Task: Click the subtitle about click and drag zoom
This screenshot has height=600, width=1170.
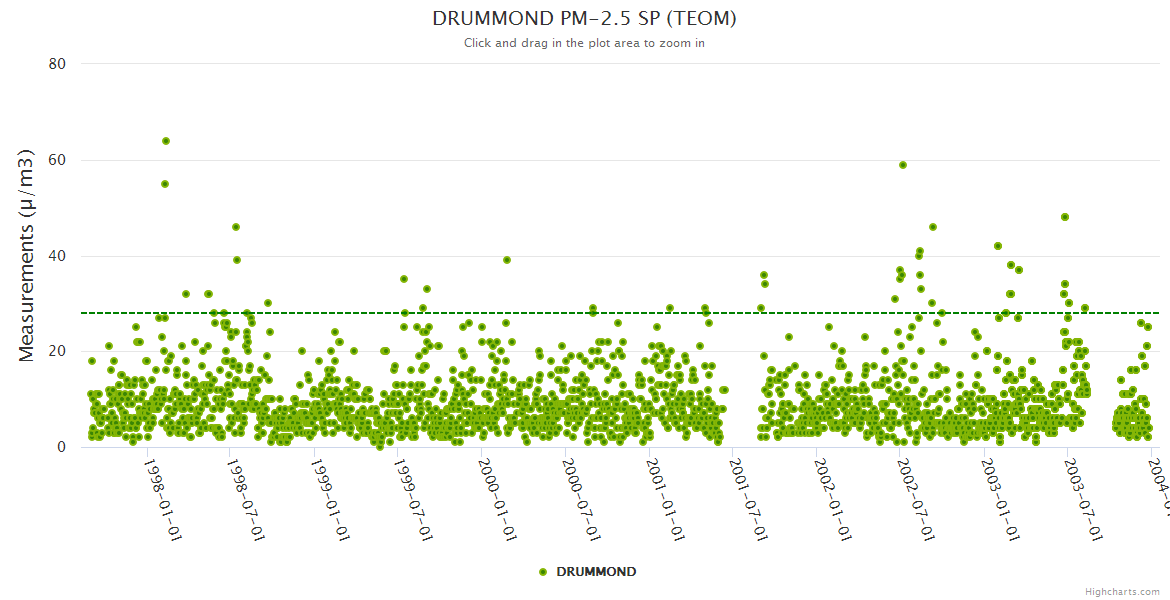Action: point(584,43)
